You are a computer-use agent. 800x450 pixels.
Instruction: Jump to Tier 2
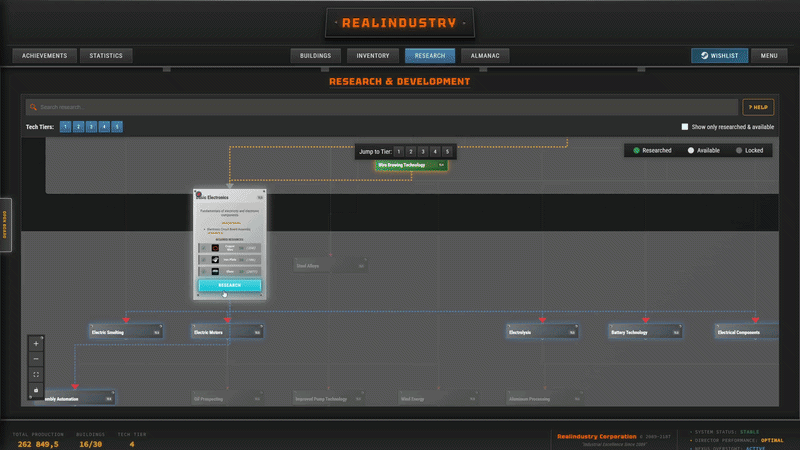[x=411, y=152]
